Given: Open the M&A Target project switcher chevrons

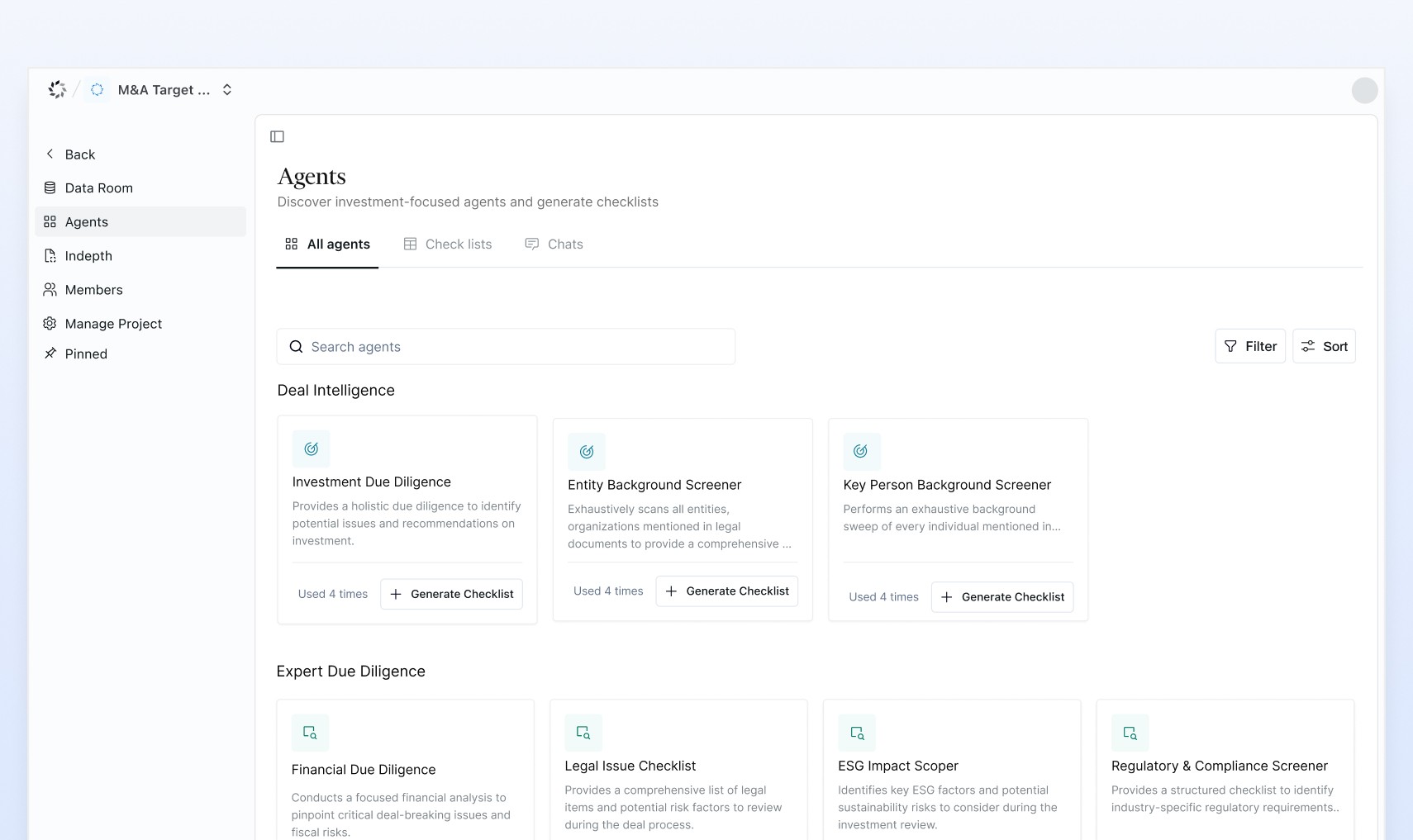Looking at the screenshot, I should click(x=227, y=89).
